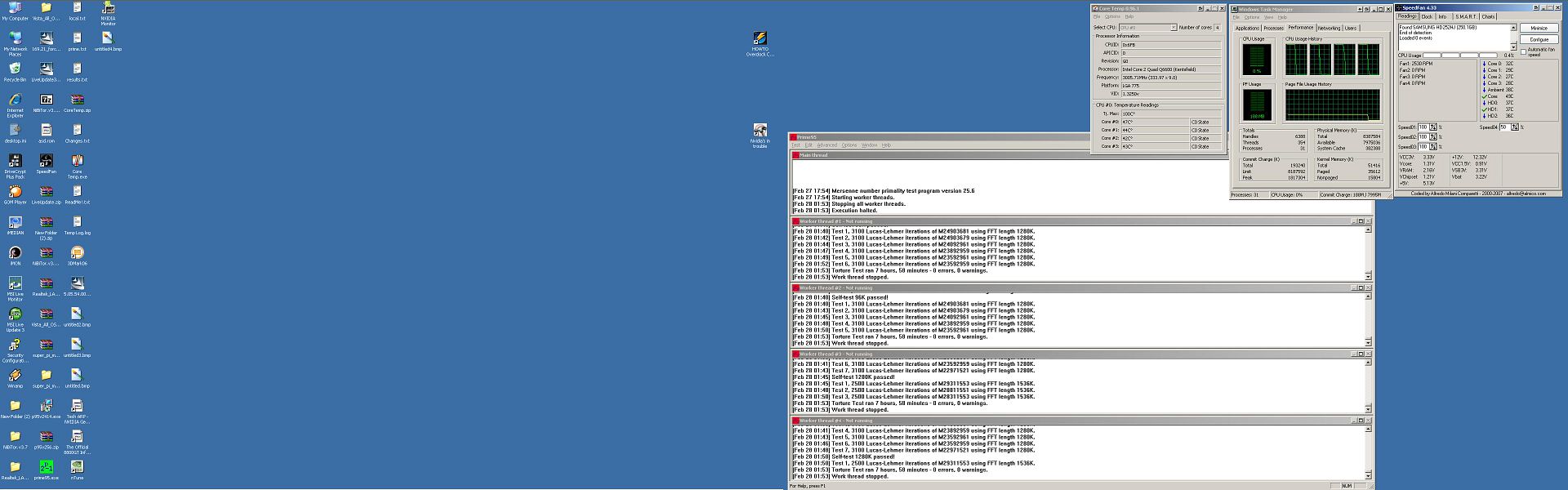Viewport: 1568px width, 490px height.
Task: Switch to Applications tab in Task Manager
Action: point(1247,29)
